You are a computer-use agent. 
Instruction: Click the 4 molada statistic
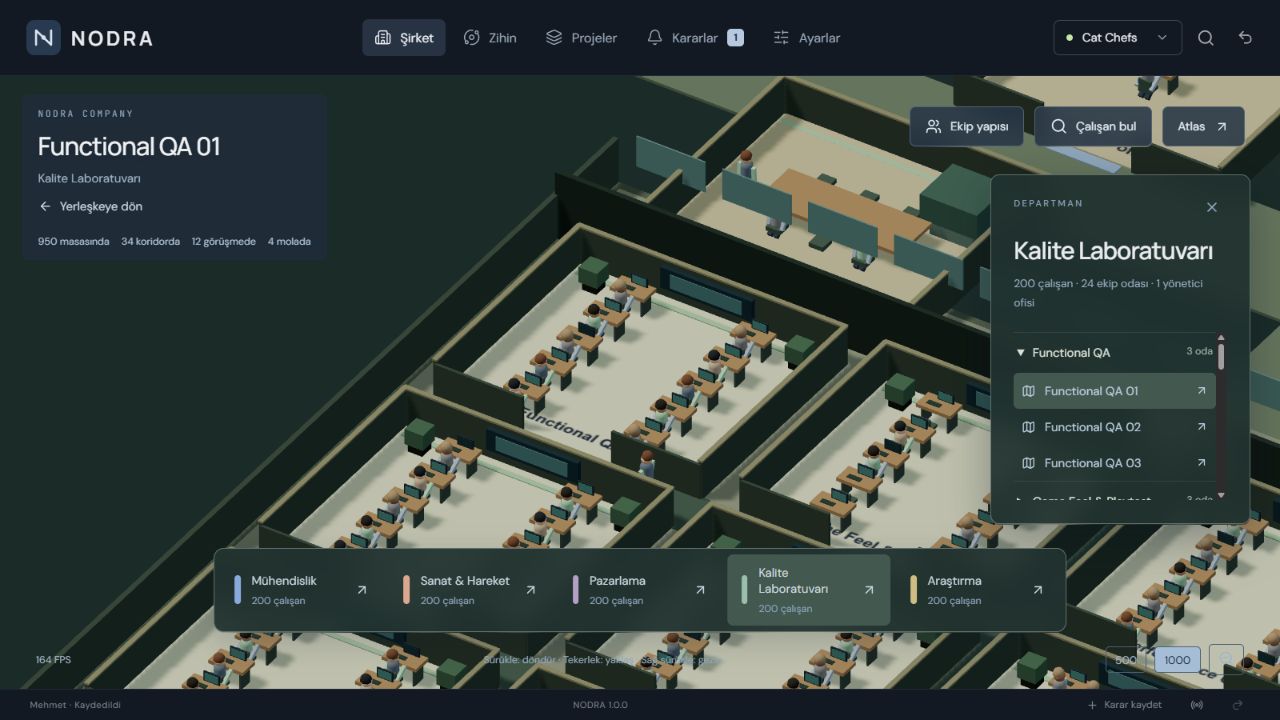(289, 241)
